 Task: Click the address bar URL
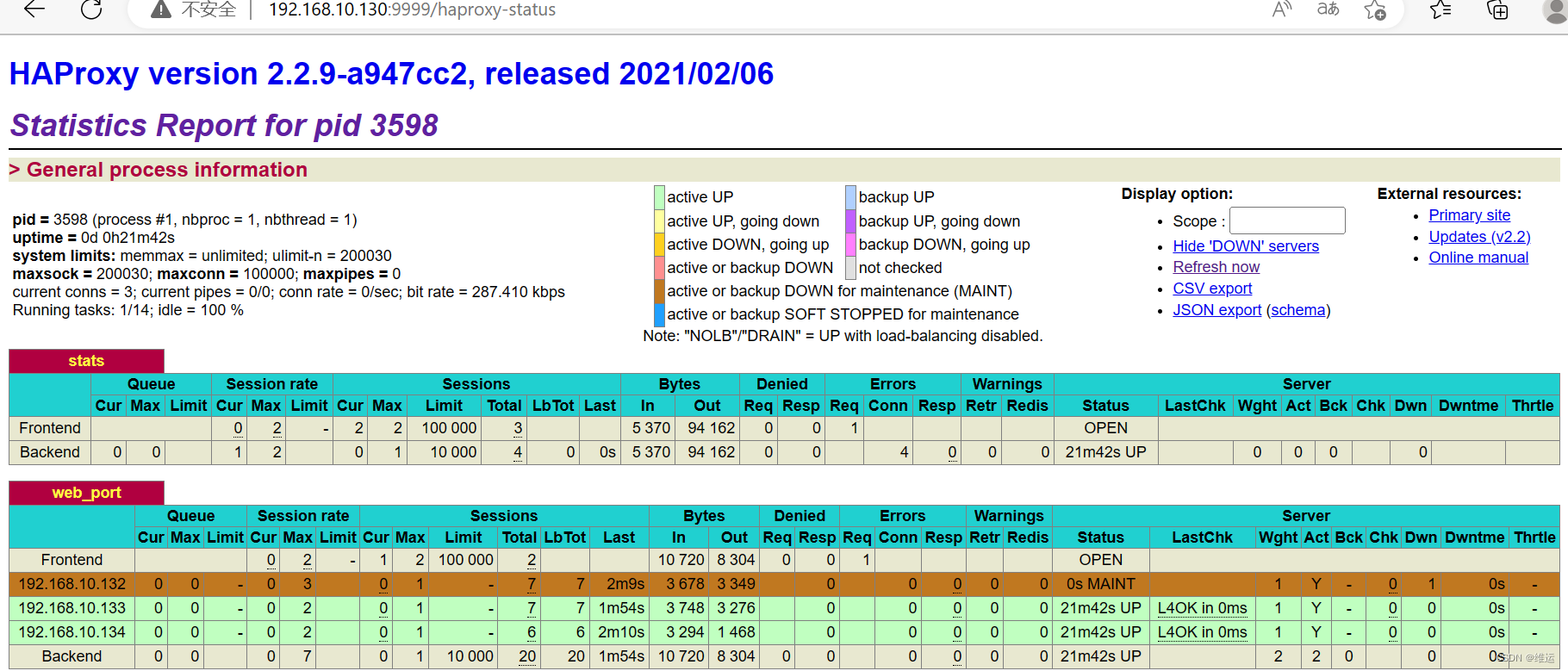412,9
